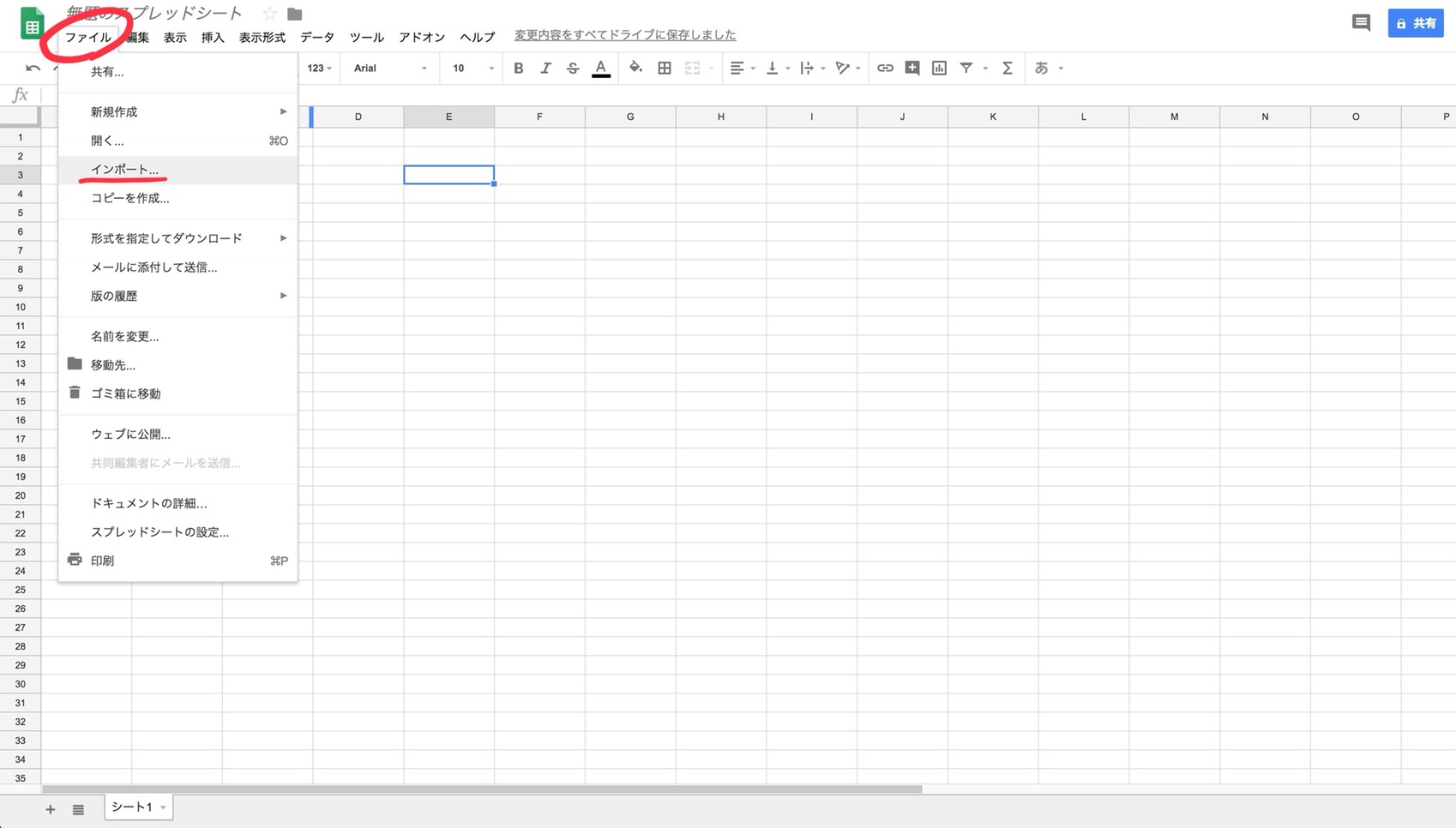Open the アドオン menu
The height and width of the screenshot is (828, 1456).
click(422, 37)
